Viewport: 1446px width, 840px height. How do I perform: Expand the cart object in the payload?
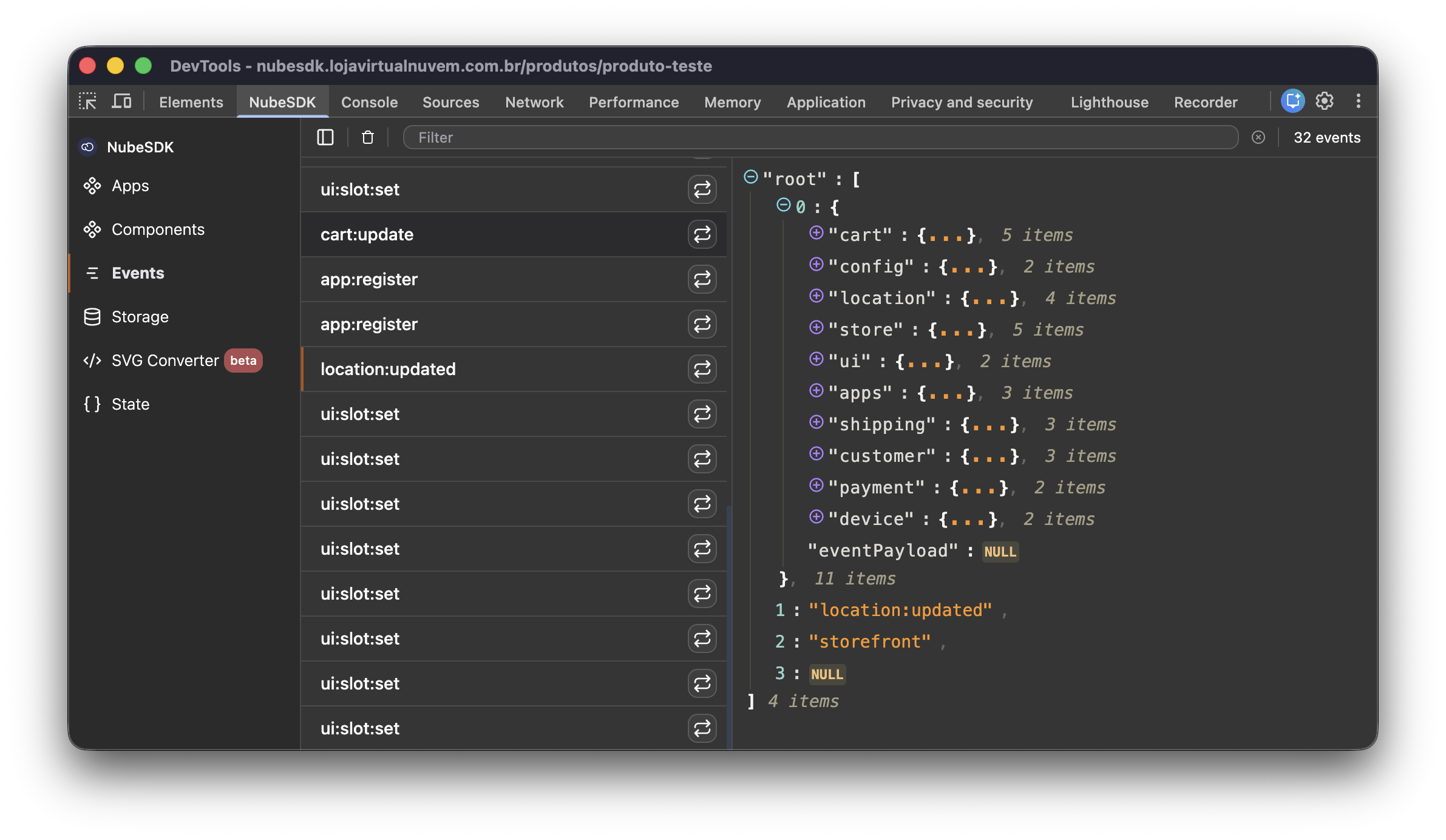816,234
